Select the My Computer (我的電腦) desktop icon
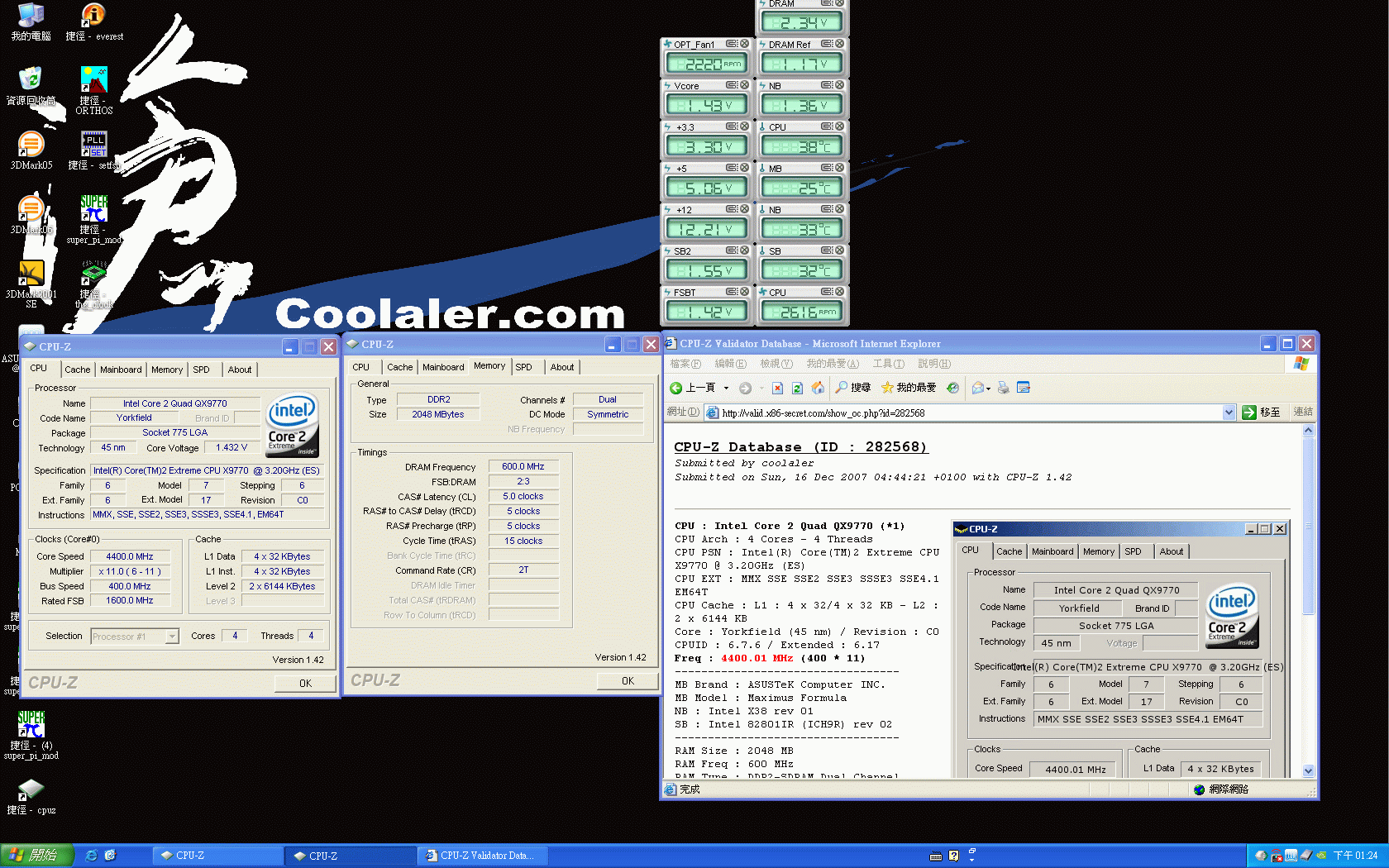1389x868 pixels. pyautogui.click(x=31, y=23)
